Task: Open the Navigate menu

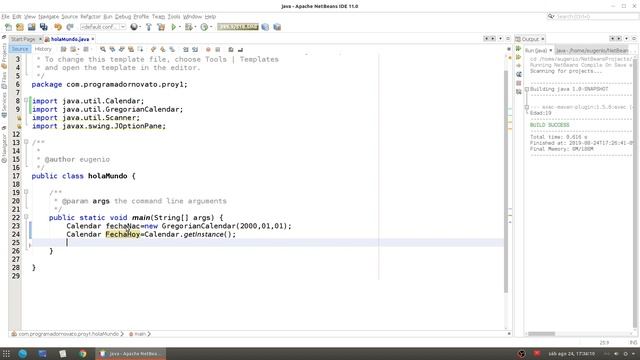Action: tap(49, 17)
